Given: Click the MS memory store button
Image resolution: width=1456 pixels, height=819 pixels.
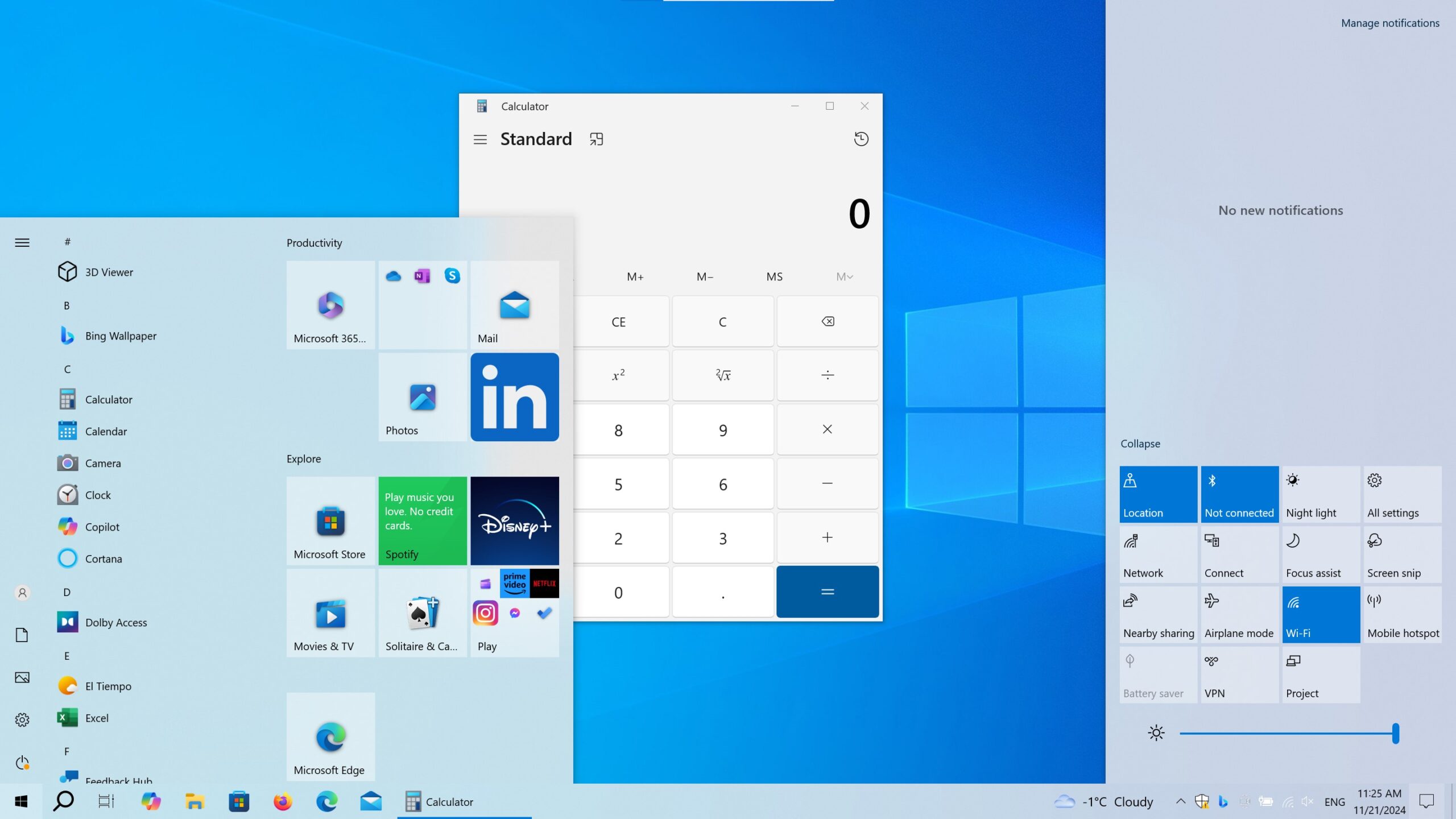Looking at the screenshot, I should [x=775, y=277].
